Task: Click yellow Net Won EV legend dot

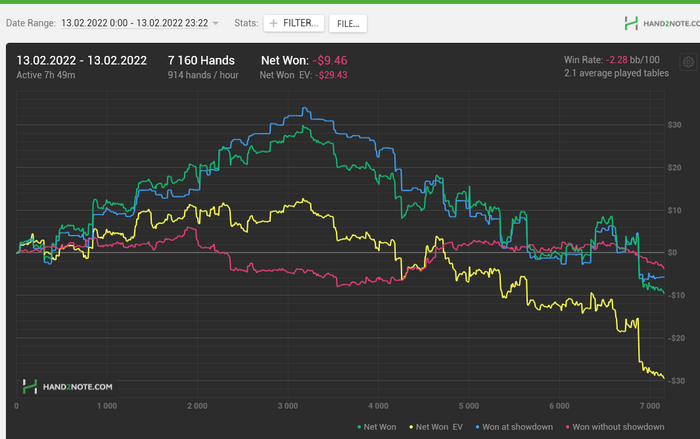Action: (411, 427)
